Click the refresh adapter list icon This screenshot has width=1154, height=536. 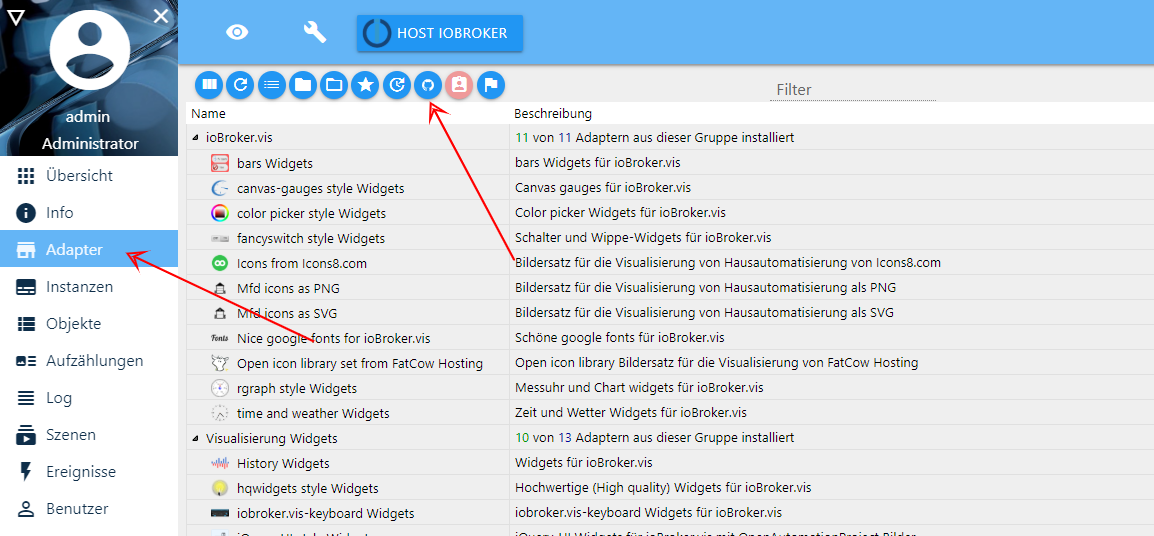tap(240, 85)
